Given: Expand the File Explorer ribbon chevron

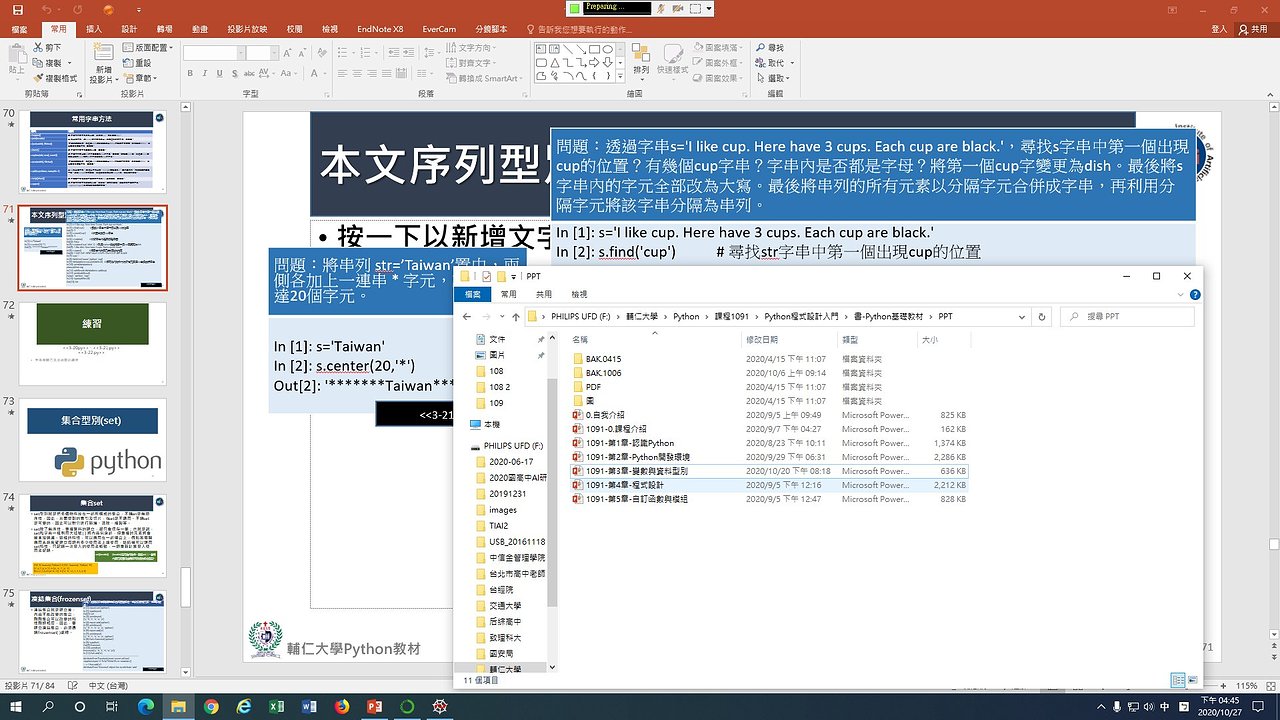Looking at the screenshot, I should click(x=1182, y=295).
